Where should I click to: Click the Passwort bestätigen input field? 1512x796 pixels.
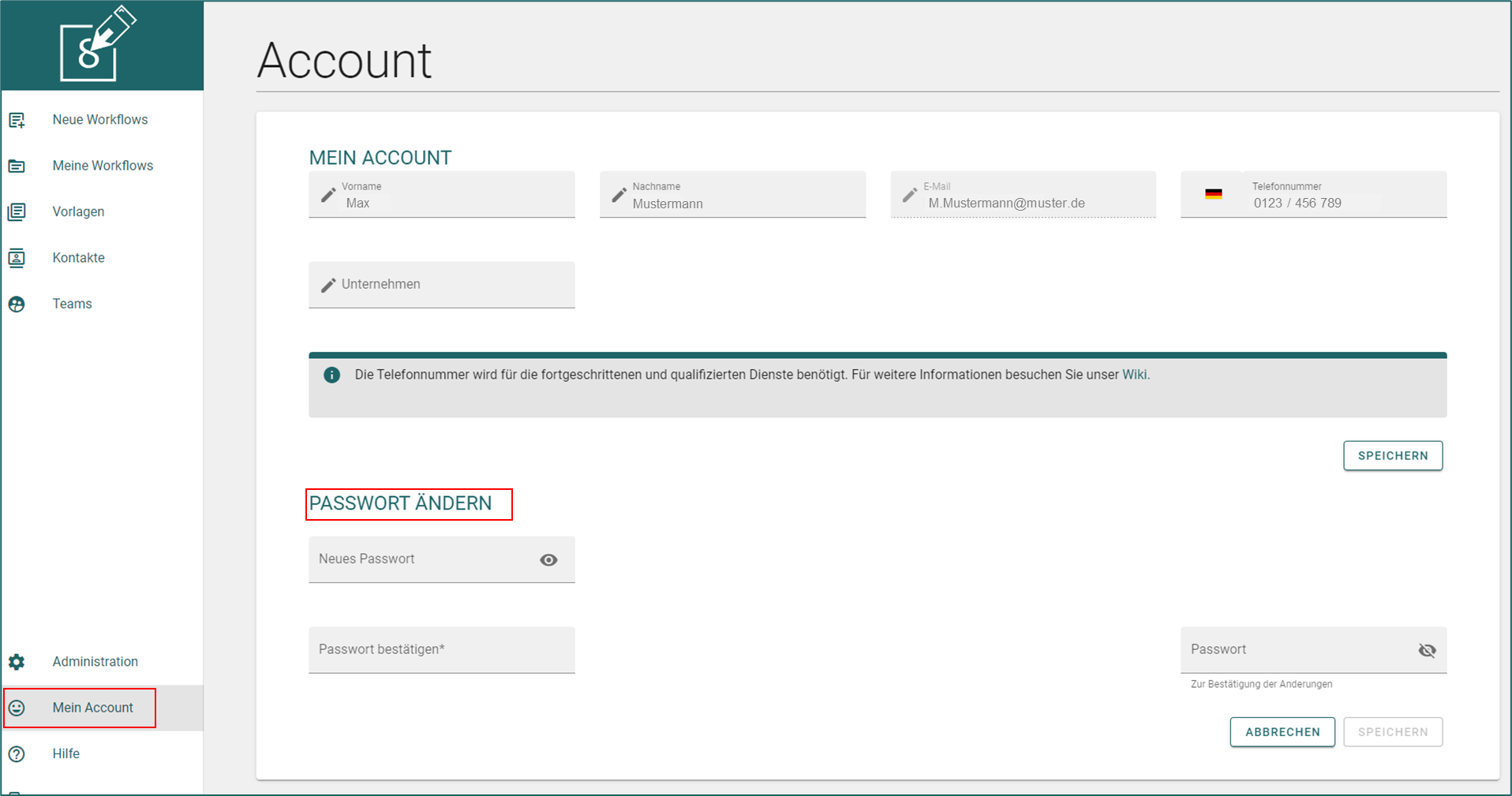click(442, 650)
